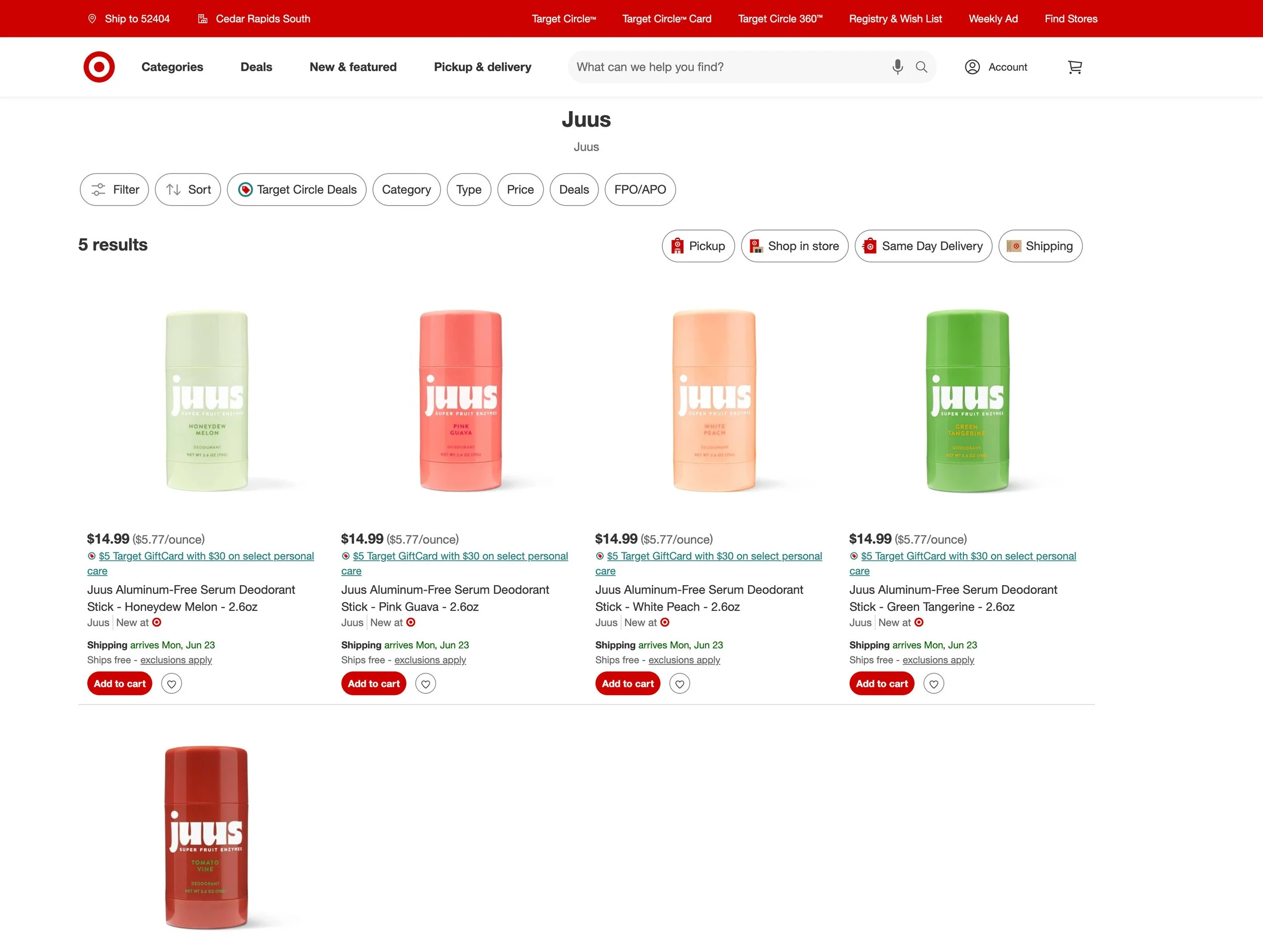Click the search input field

[725, 67]
